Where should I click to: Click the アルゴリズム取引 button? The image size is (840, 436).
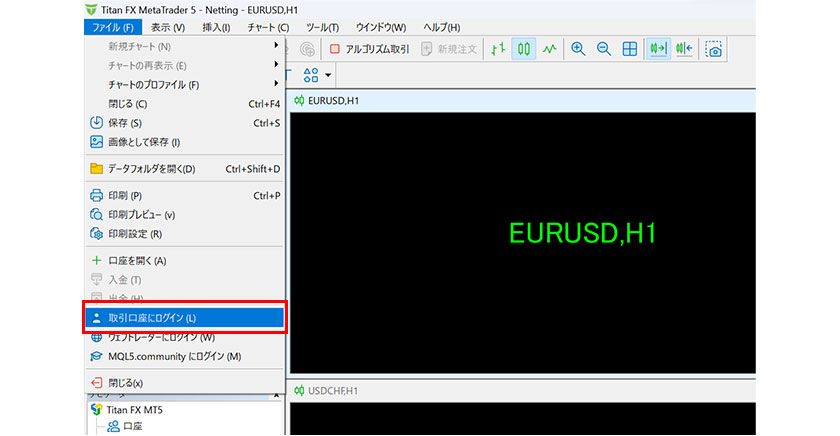click(x=370, y=48)
